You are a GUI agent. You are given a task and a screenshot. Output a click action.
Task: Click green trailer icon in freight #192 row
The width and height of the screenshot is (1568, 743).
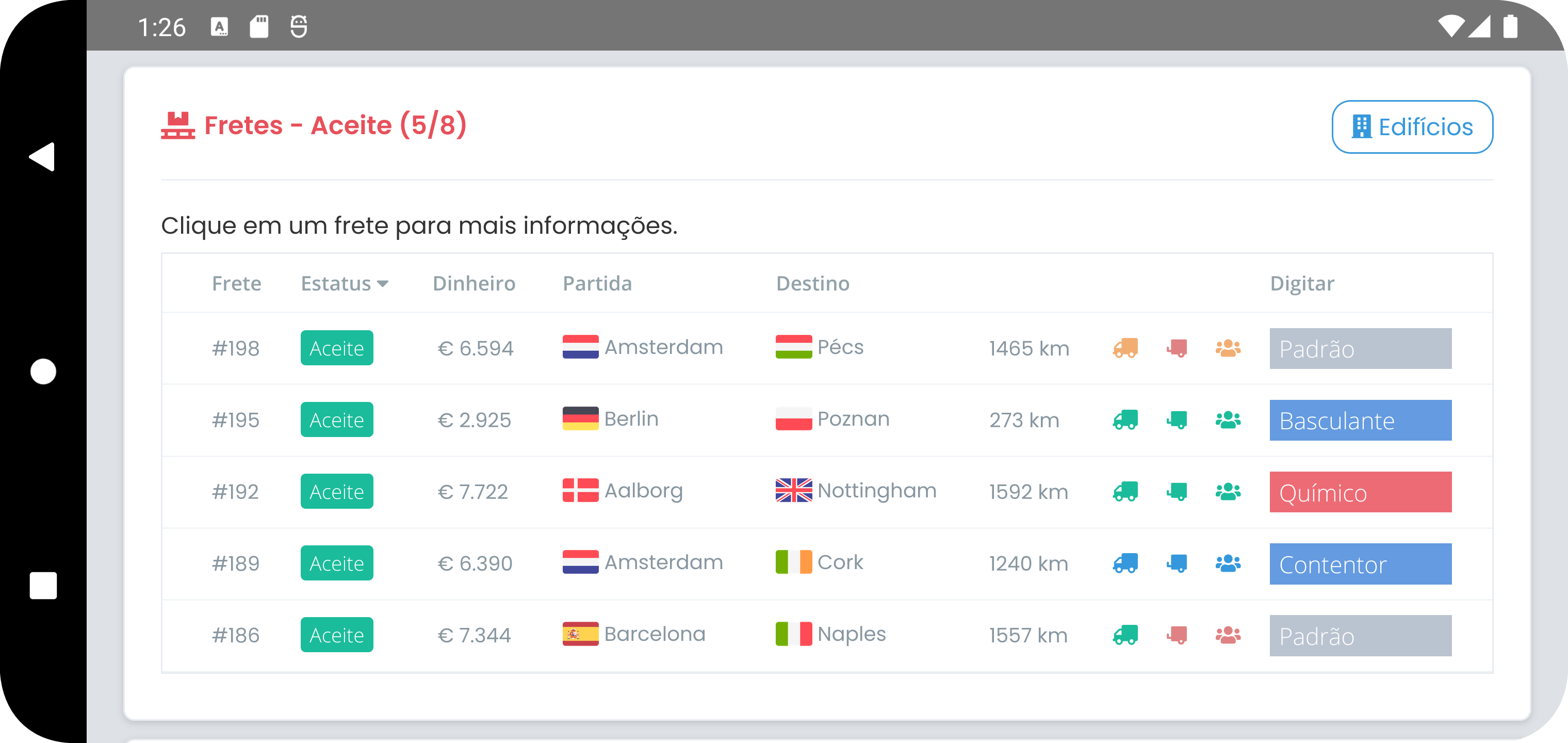tap(1177, 492)
